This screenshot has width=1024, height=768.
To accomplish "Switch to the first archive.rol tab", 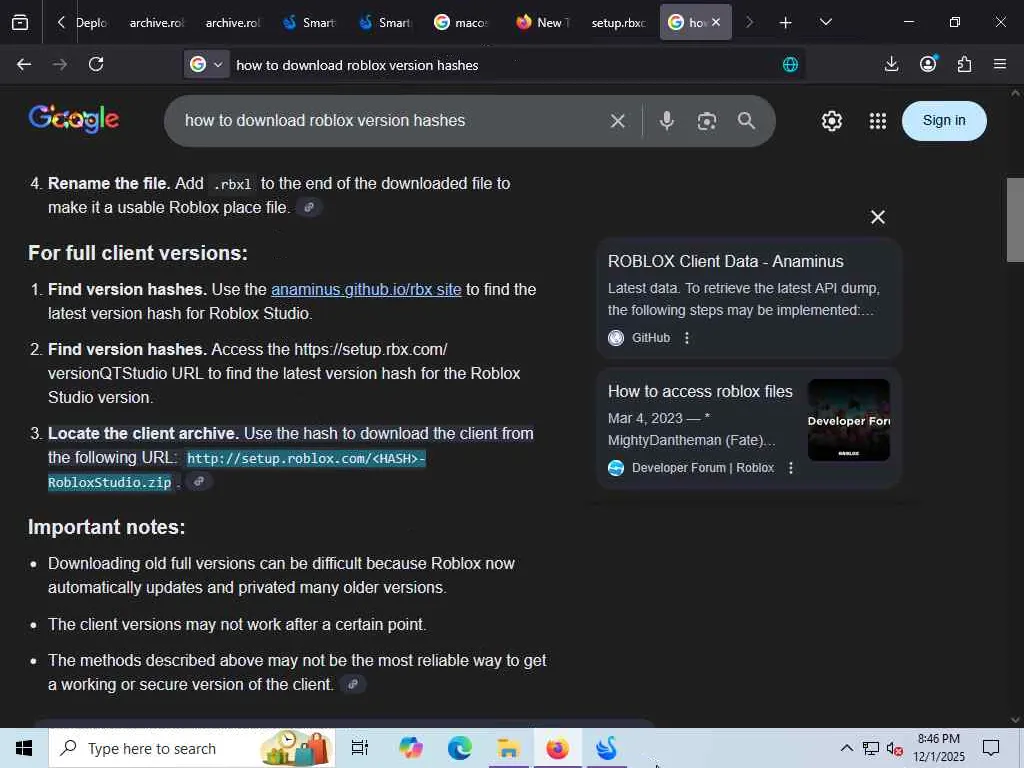I will [157, 23].
